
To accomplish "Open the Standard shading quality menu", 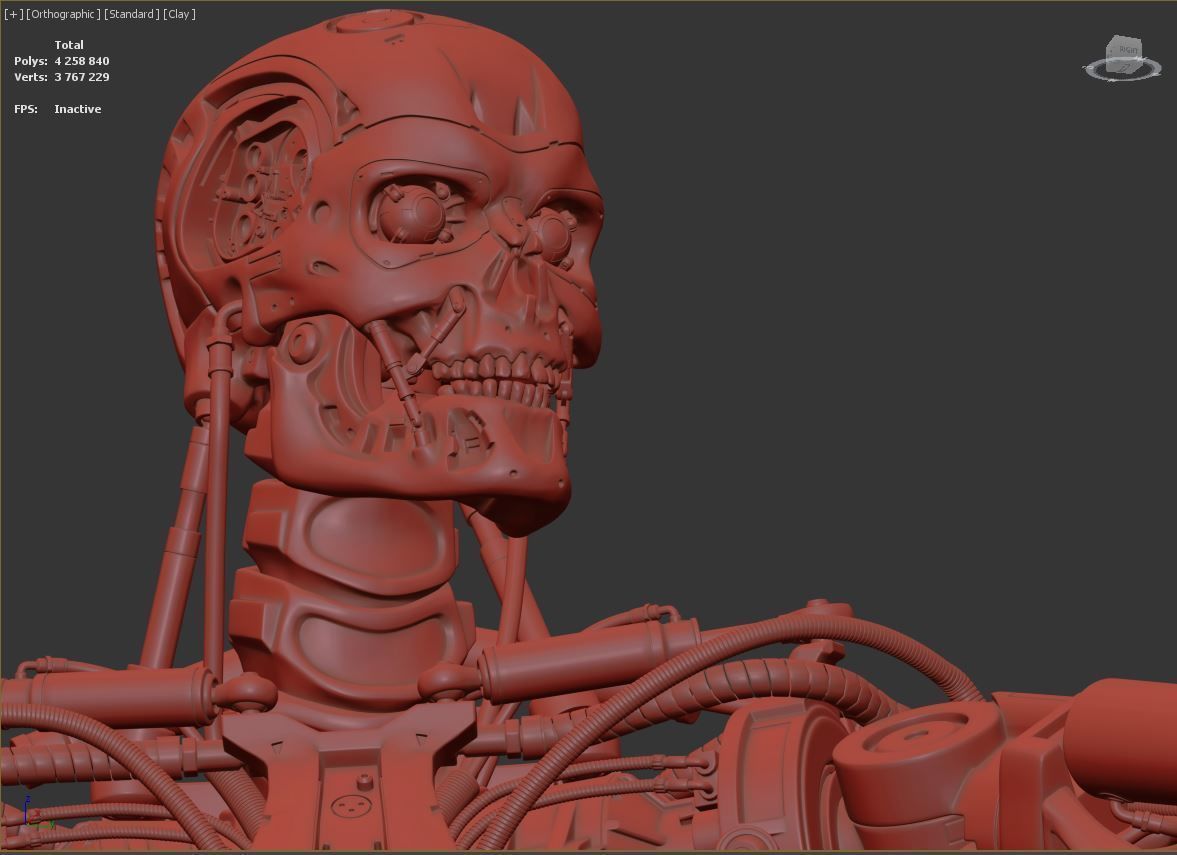I will (x=131, y=14).
